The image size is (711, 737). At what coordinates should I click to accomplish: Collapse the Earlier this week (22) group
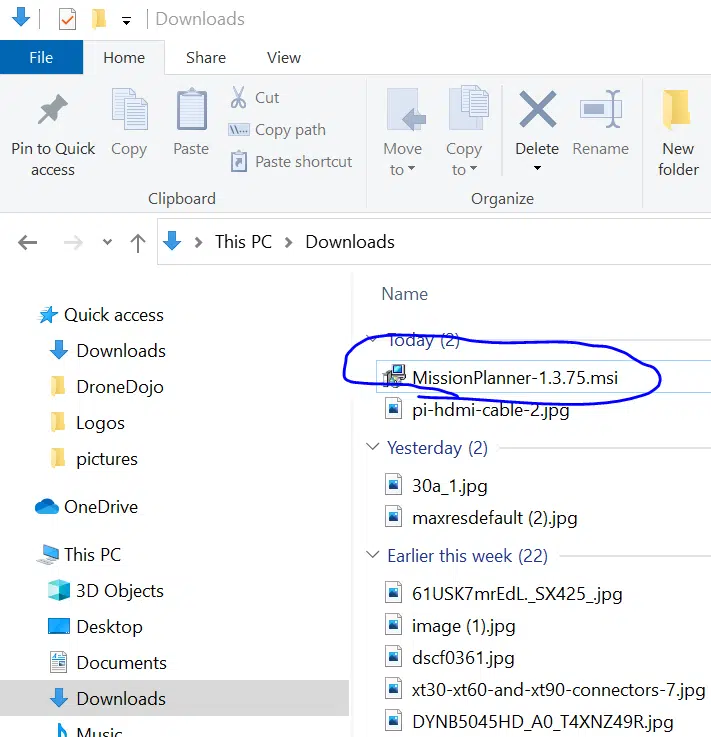click(x=372, y=555)
